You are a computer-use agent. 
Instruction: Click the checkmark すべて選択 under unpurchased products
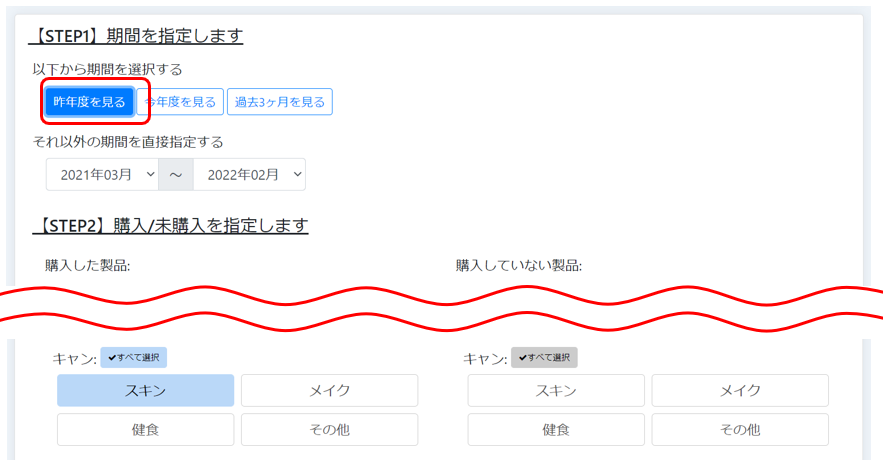544,358
